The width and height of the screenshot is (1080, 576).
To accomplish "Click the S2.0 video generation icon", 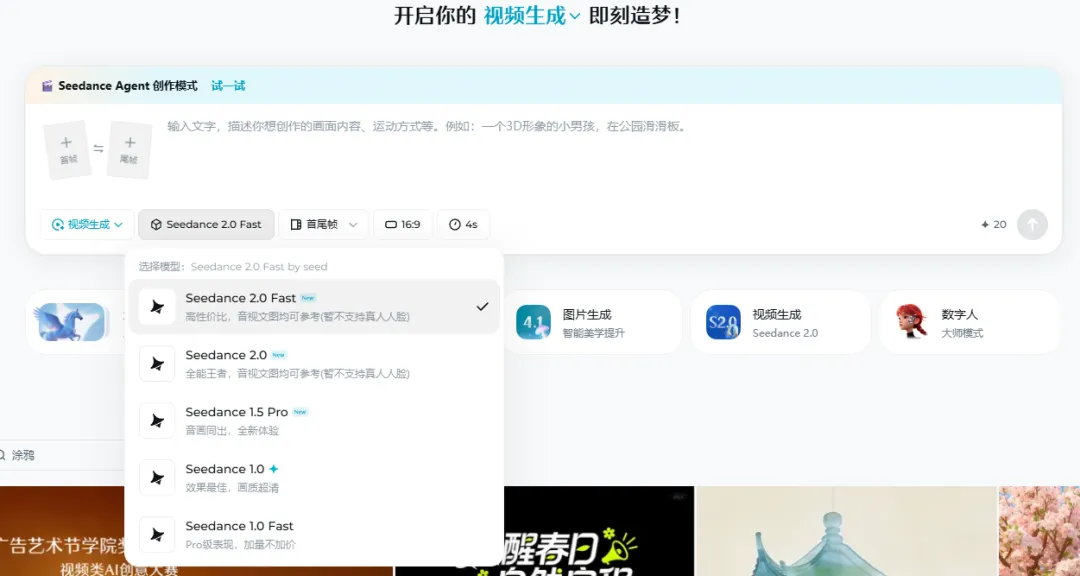I will pos(723,322).
